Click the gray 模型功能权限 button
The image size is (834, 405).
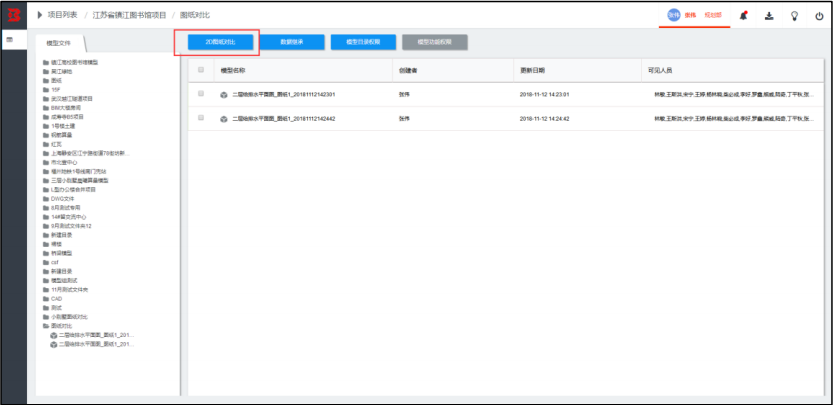tap(435, 42)
